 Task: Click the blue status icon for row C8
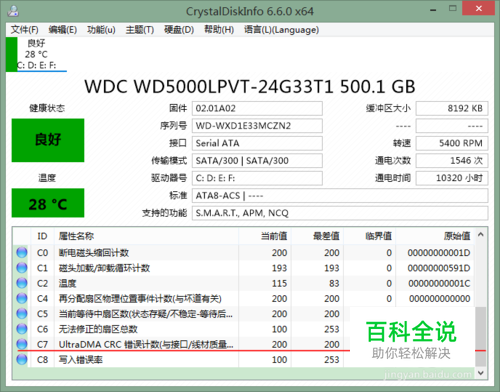point(22,359)
